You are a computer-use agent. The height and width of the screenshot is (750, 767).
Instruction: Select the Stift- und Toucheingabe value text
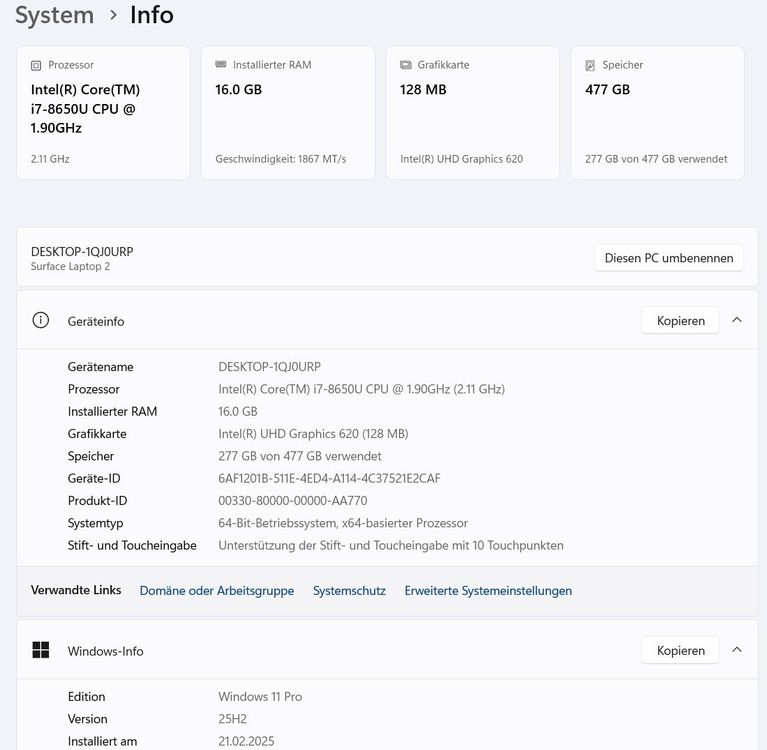coord(391,545)
